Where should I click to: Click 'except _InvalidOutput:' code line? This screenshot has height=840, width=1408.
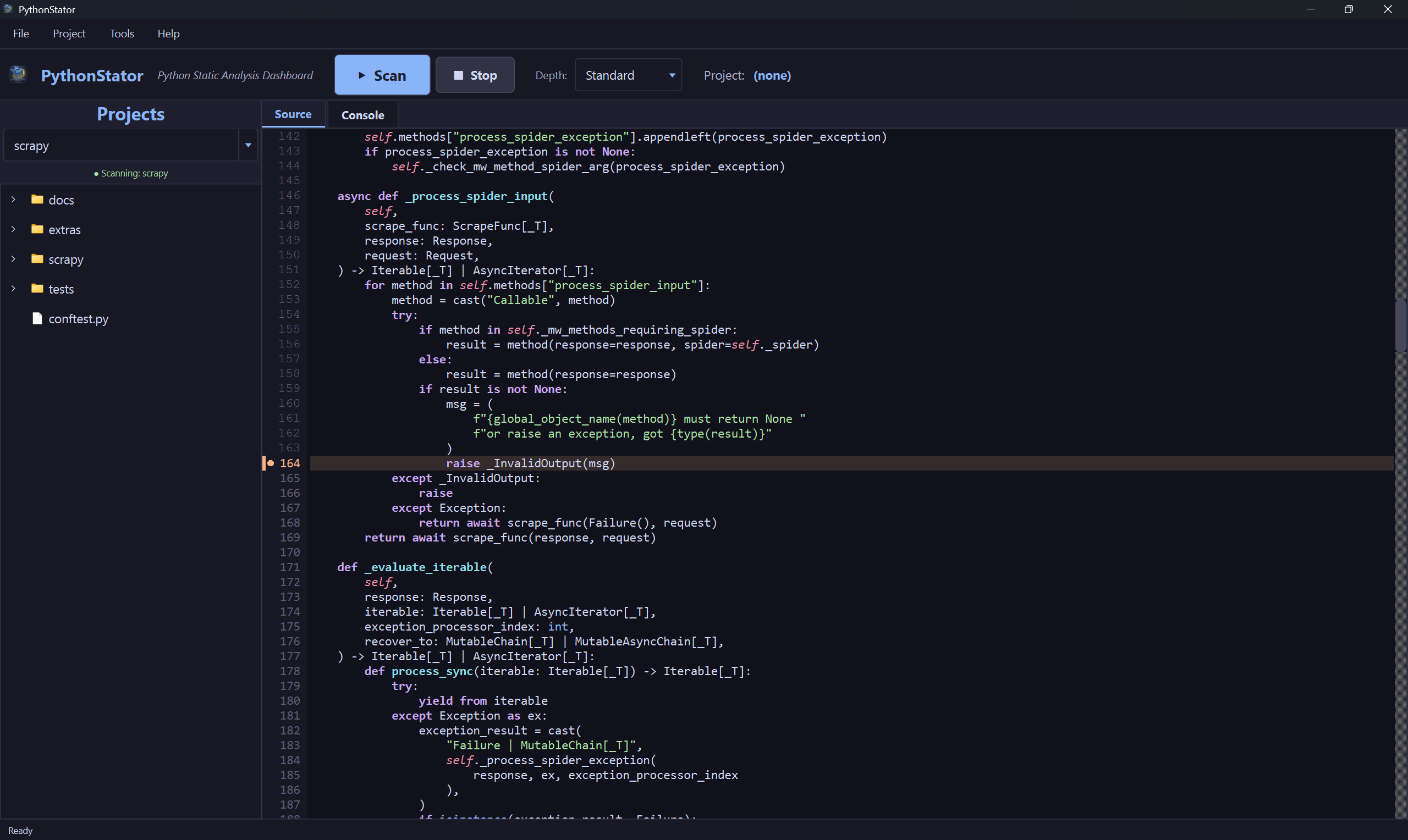[466, 478]
